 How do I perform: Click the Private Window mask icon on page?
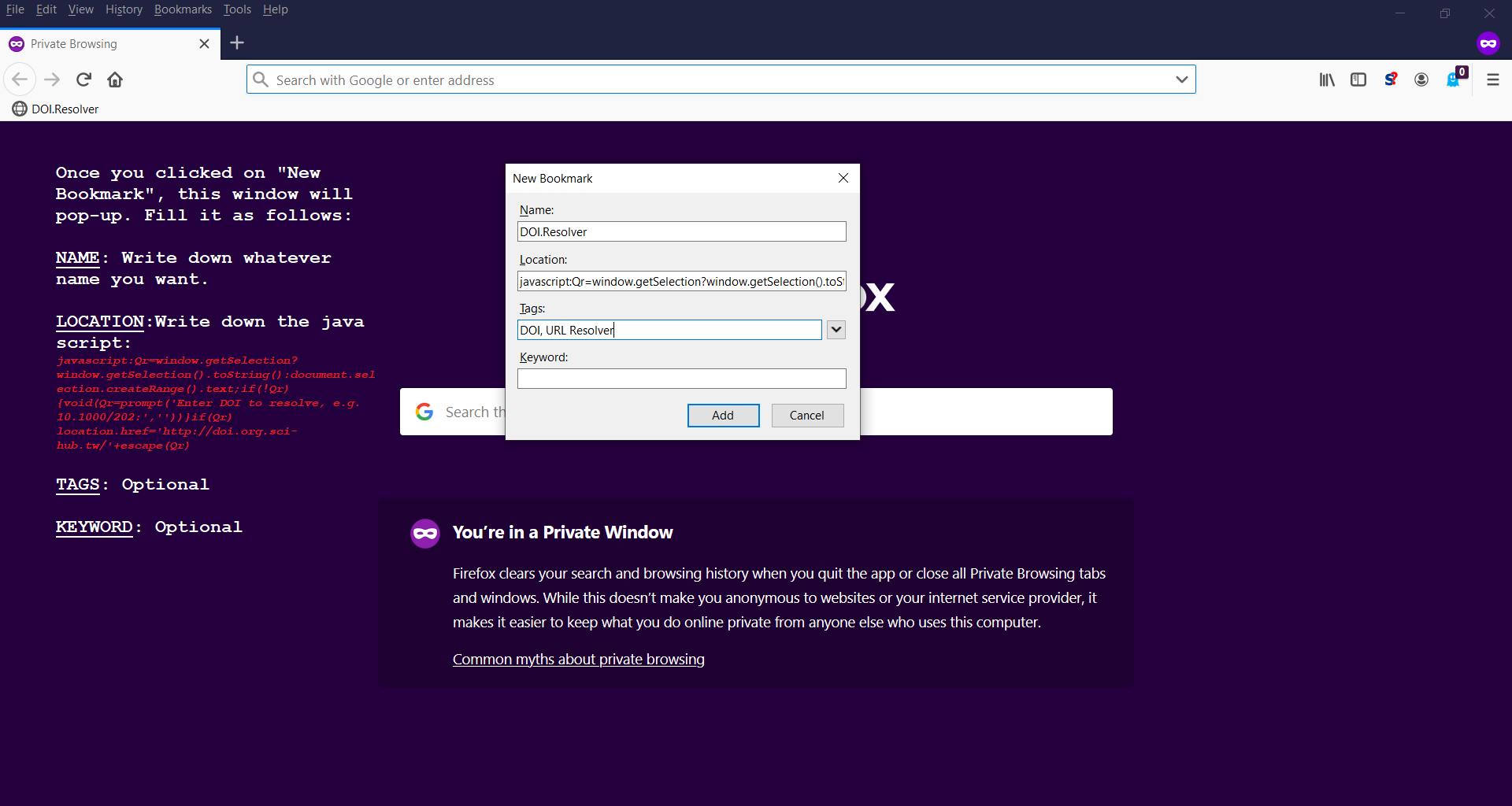(425, 534)
